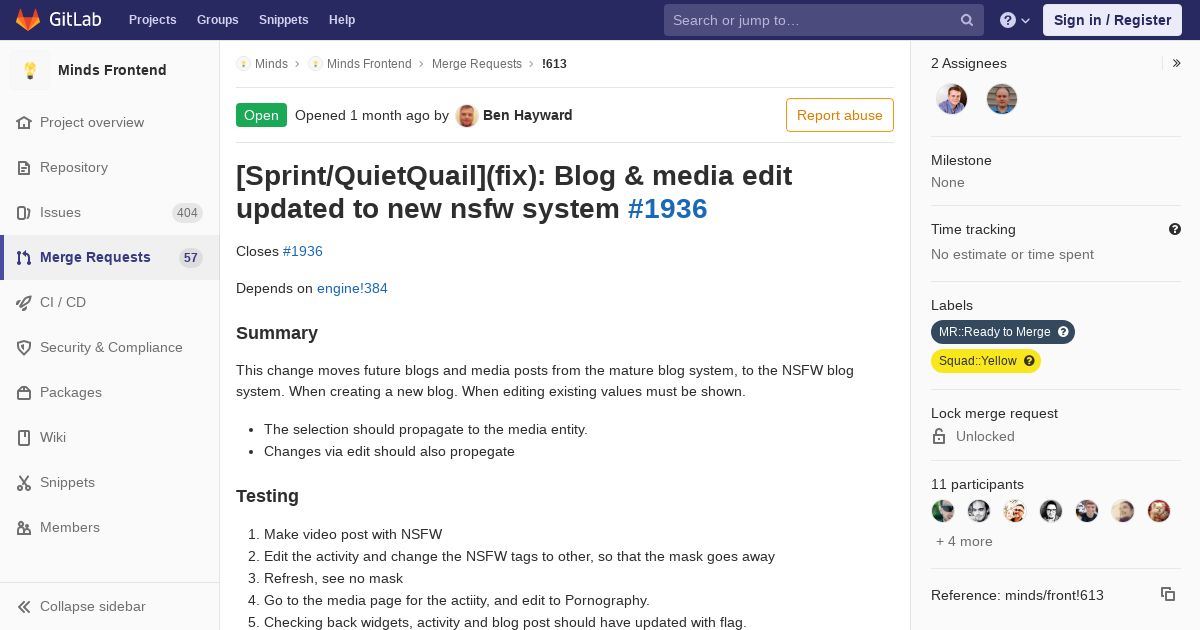Open the Help question-mark dropdown
This screenshot has height=630, width=1200.
[x=1015, y=20]
